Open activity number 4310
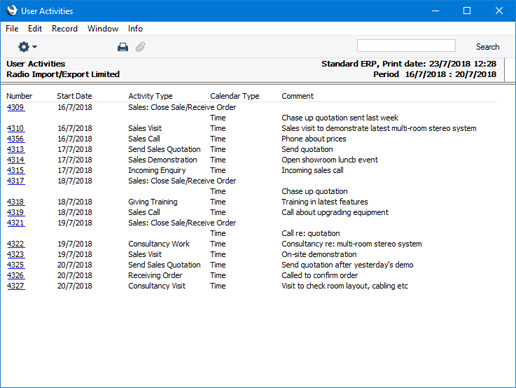 click(x=15, y=128)
